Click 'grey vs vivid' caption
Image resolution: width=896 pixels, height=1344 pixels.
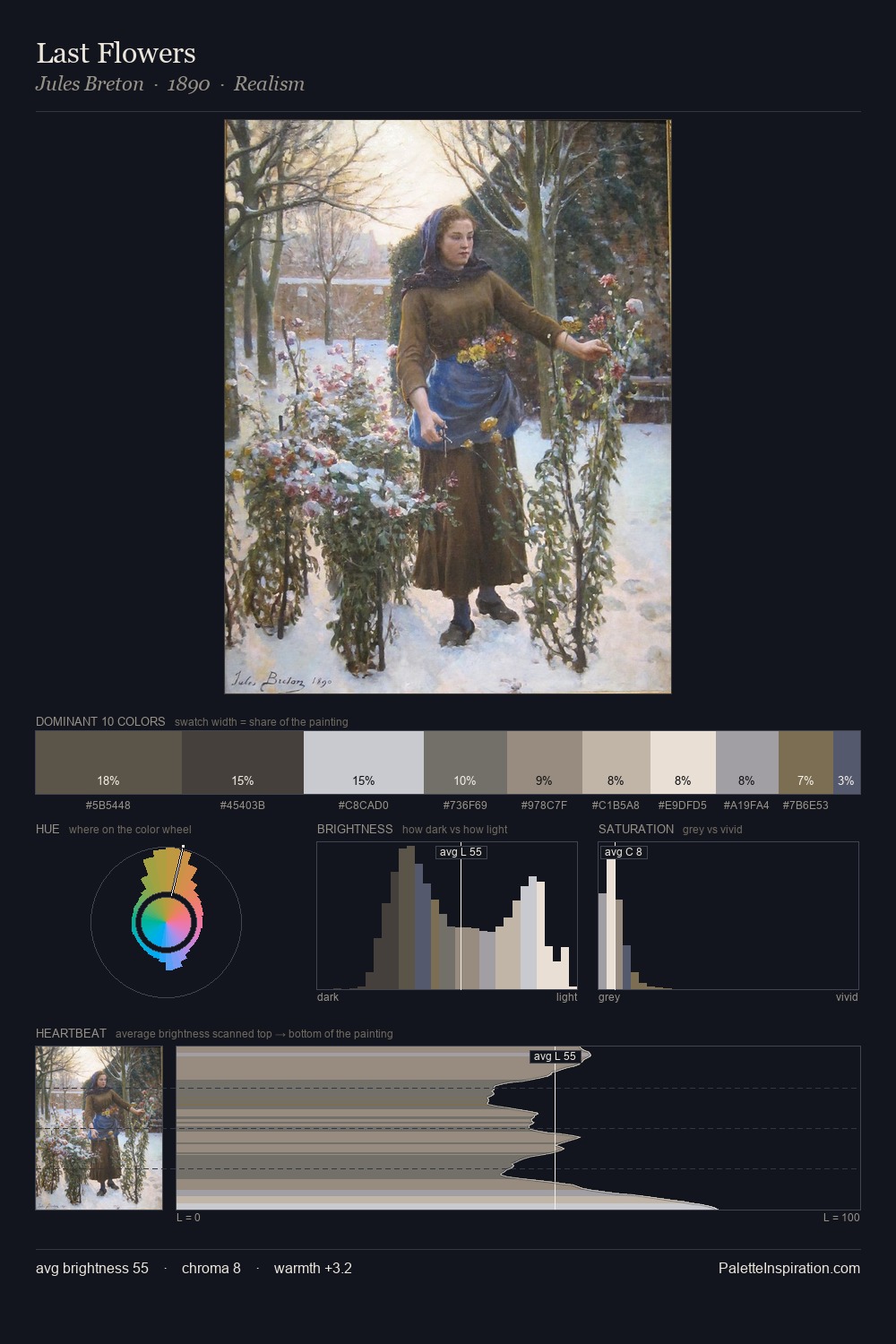713,830
